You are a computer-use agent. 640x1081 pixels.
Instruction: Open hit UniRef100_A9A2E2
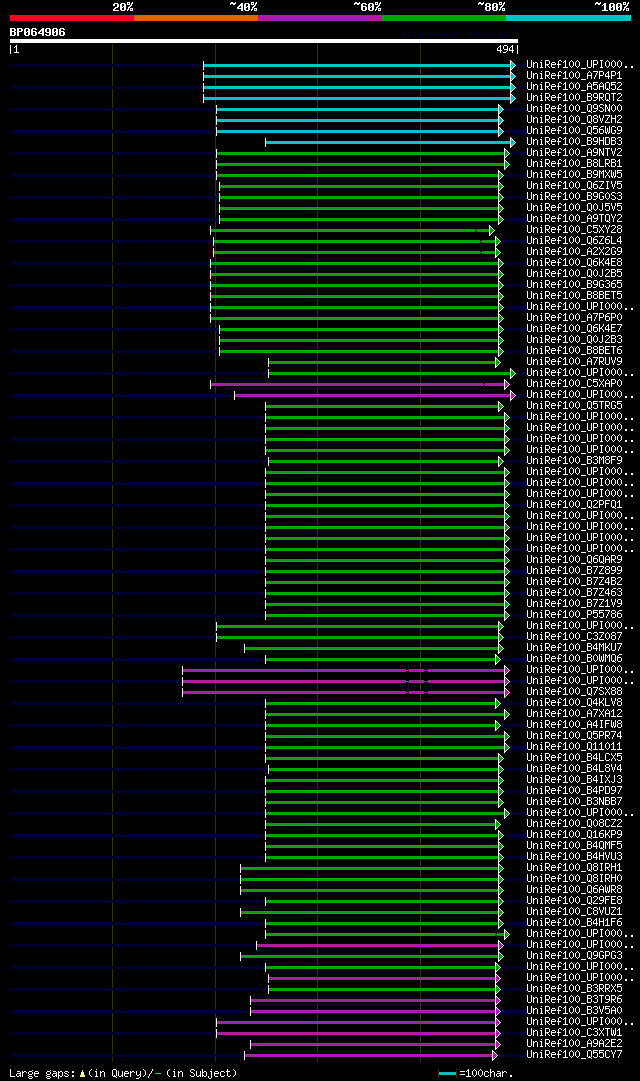(574, 1044)
